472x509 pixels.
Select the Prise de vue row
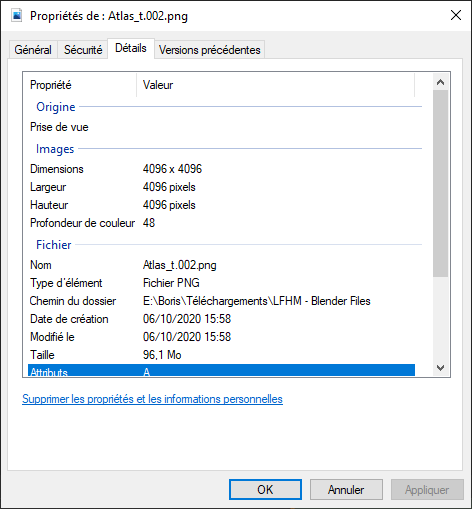click(221, 127)
